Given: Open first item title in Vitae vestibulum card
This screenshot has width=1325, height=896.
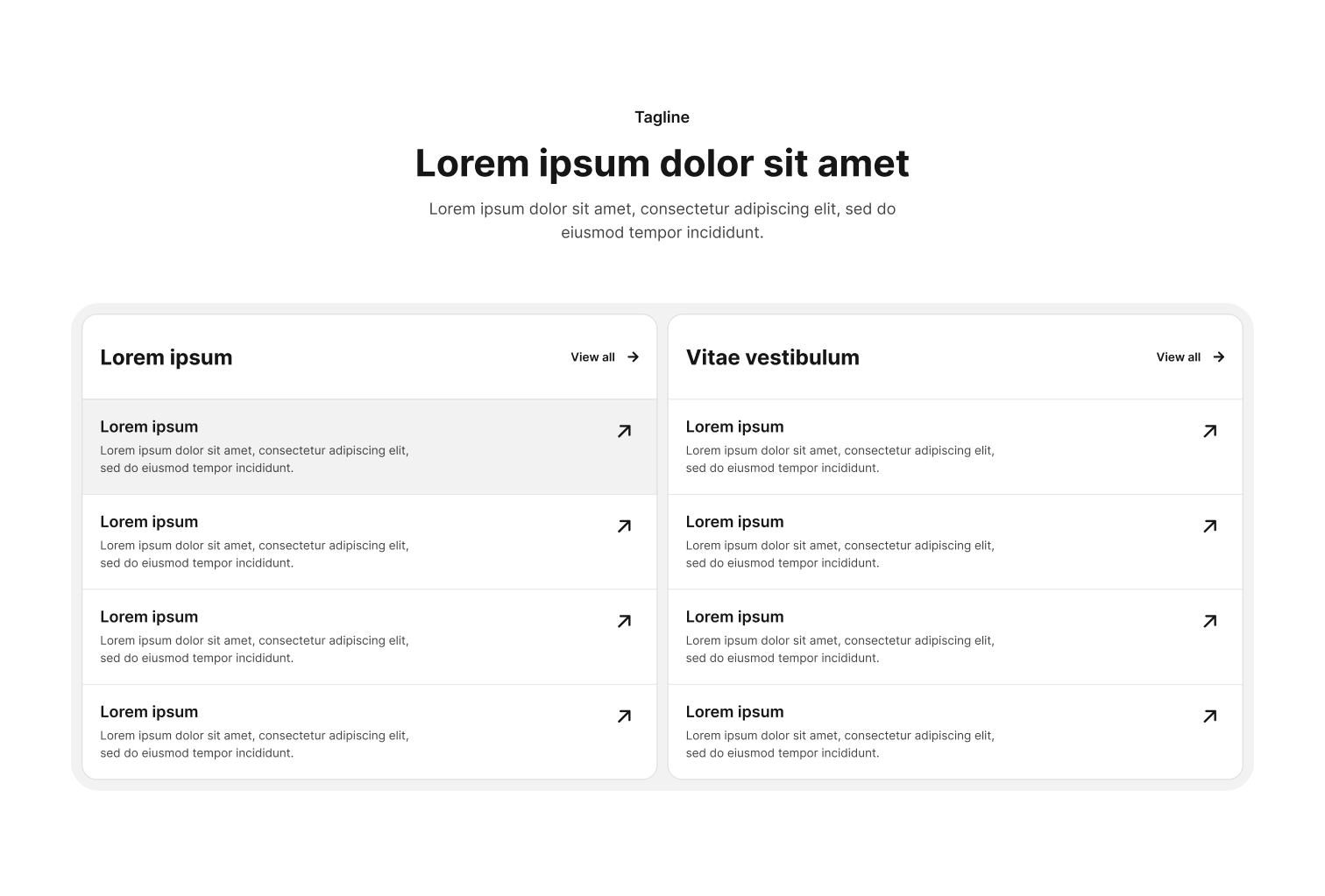Looking at the screenshot, I should (x=734, y=427).
